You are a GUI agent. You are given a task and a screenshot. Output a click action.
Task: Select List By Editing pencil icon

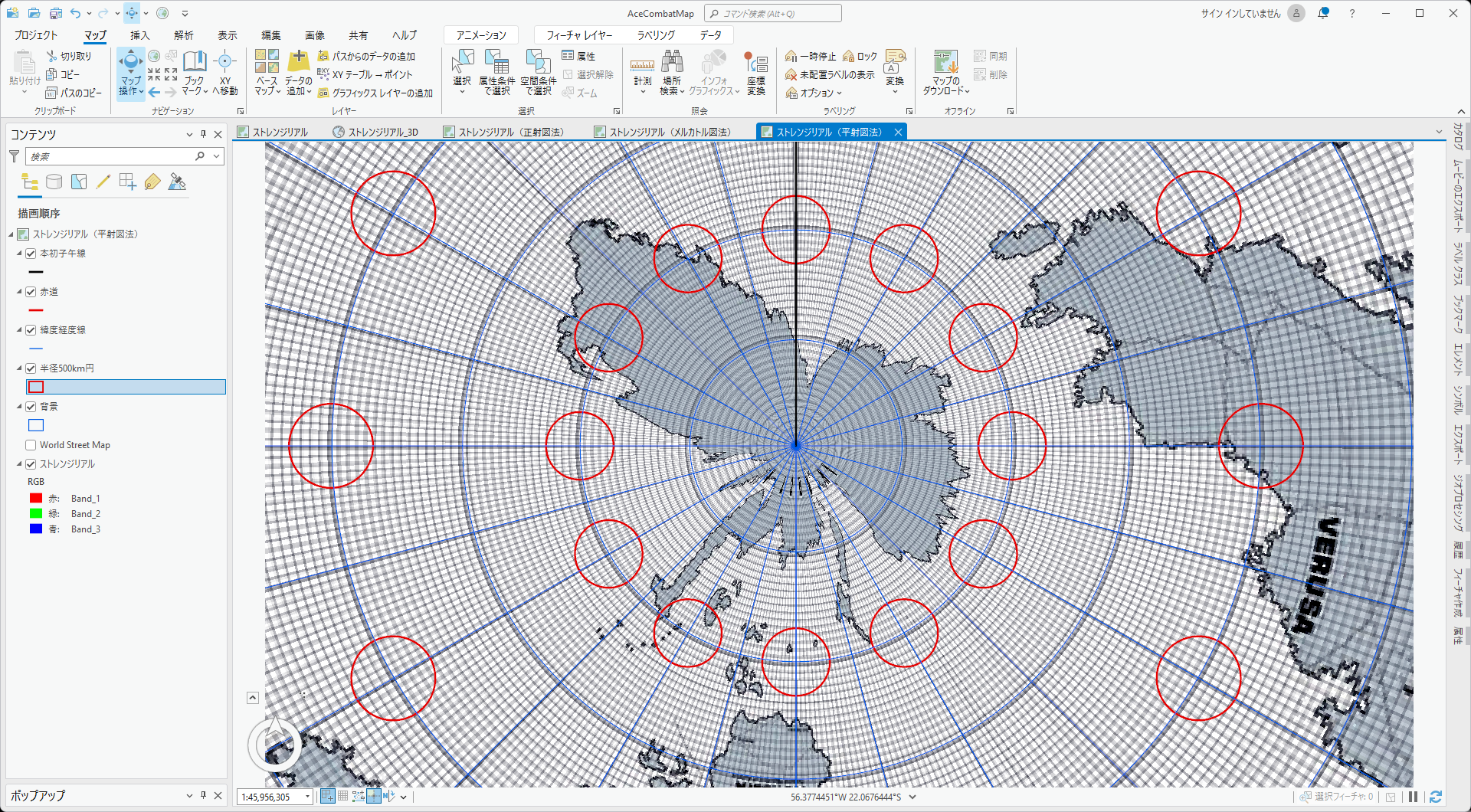(x=103, y=182)
